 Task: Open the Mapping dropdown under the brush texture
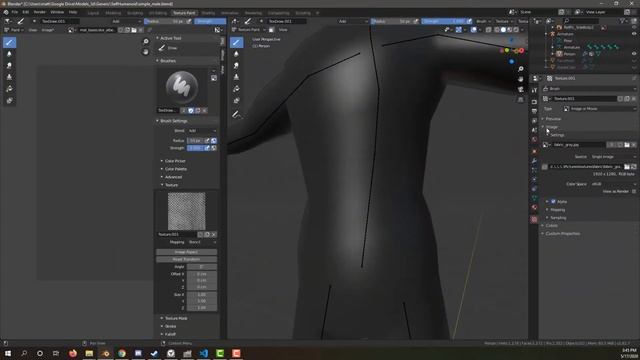[202, 242]
